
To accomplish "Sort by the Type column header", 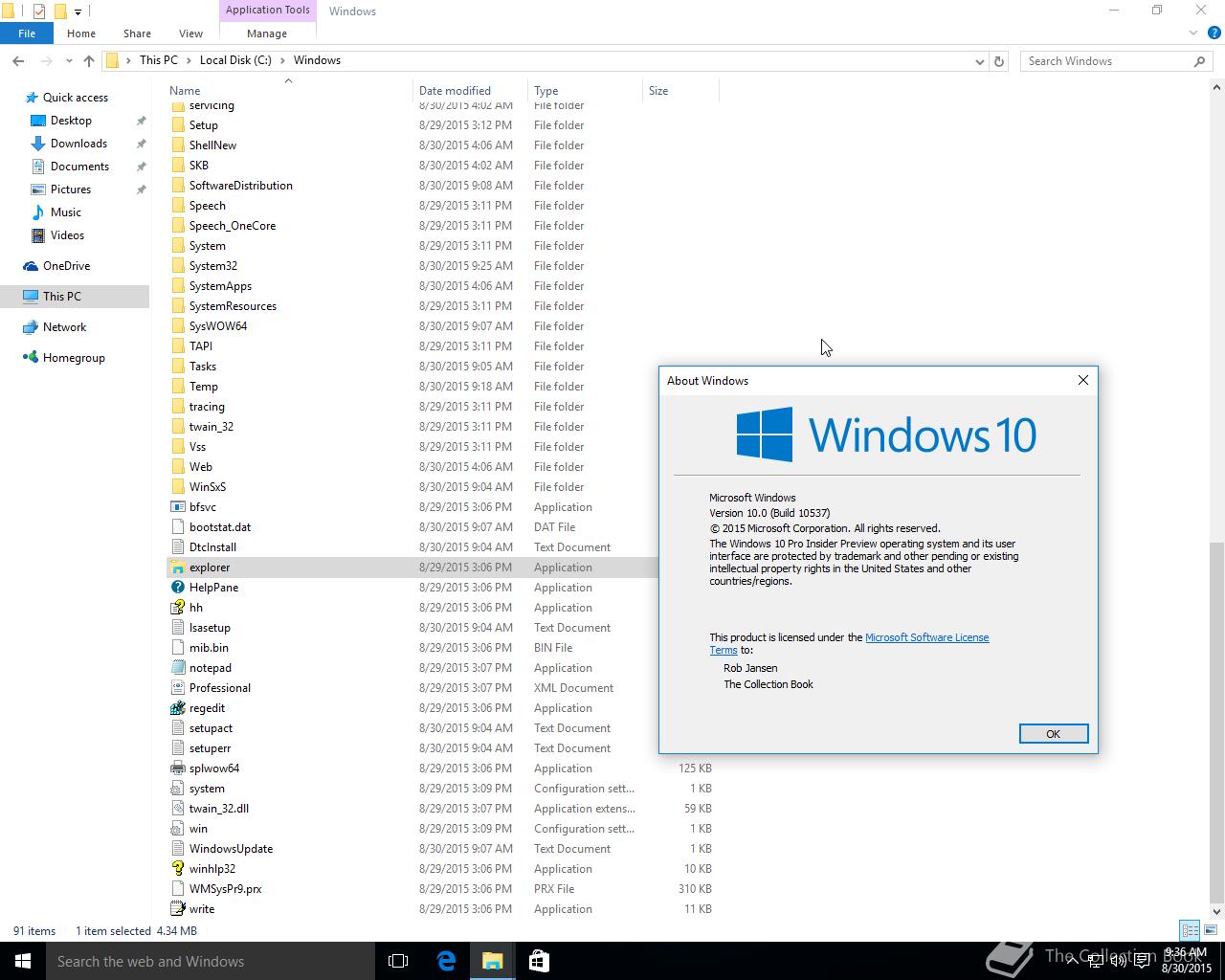I will coord(586,91).
